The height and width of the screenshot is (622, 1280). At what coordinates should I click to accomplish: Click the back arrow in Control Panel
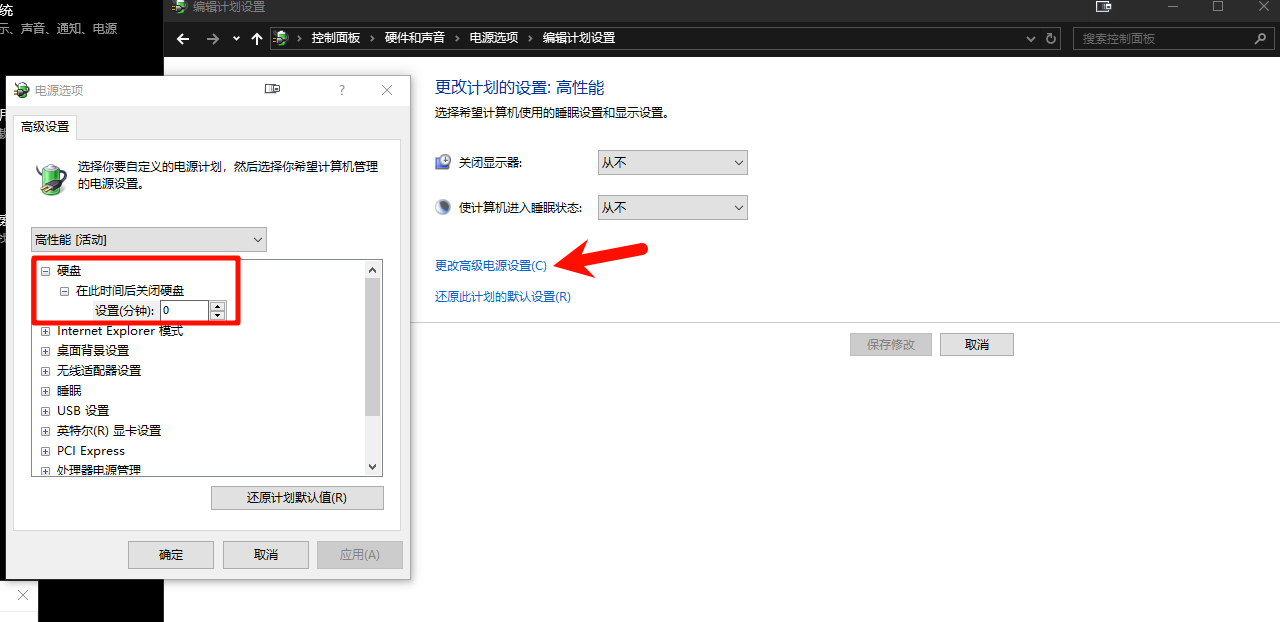tap(183, 38)
